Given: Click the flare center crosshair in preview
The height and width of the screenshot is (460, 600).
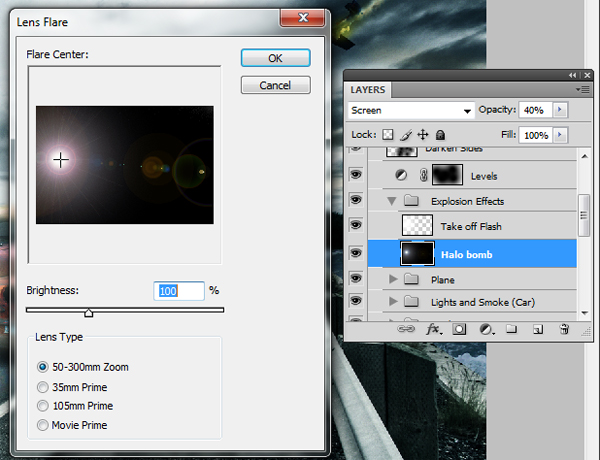Looking at the screenshot, I should [60, 160].
